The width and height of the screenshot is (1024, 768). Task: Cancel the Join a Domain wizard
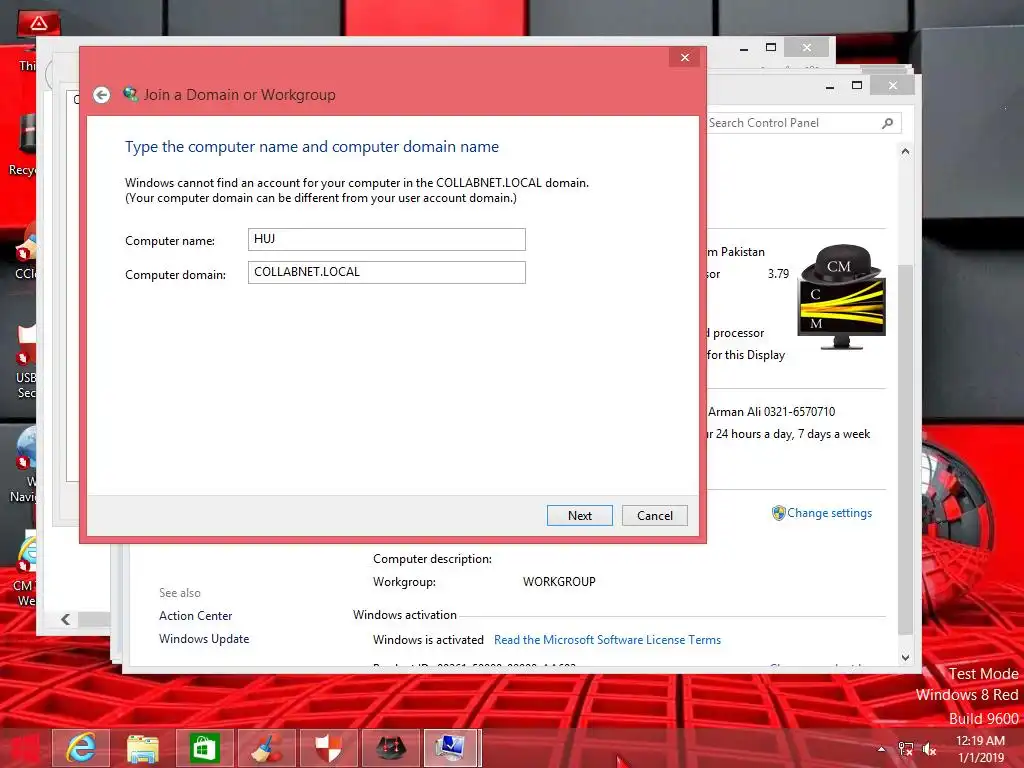pos(654,515)
